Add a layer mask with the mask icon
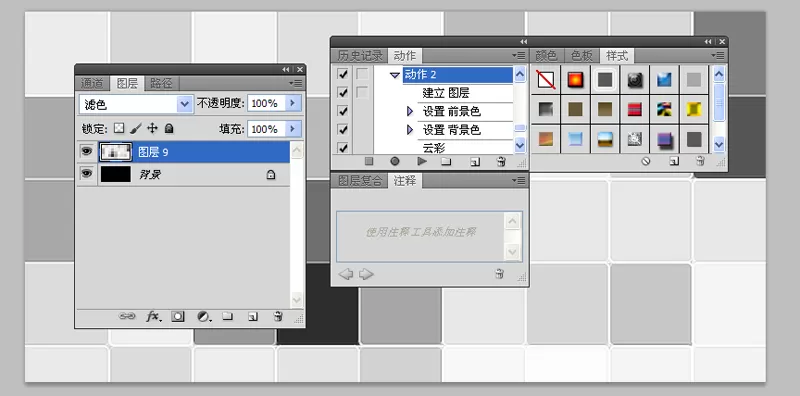Screen dimensions: 800x396 pos(178,316)
